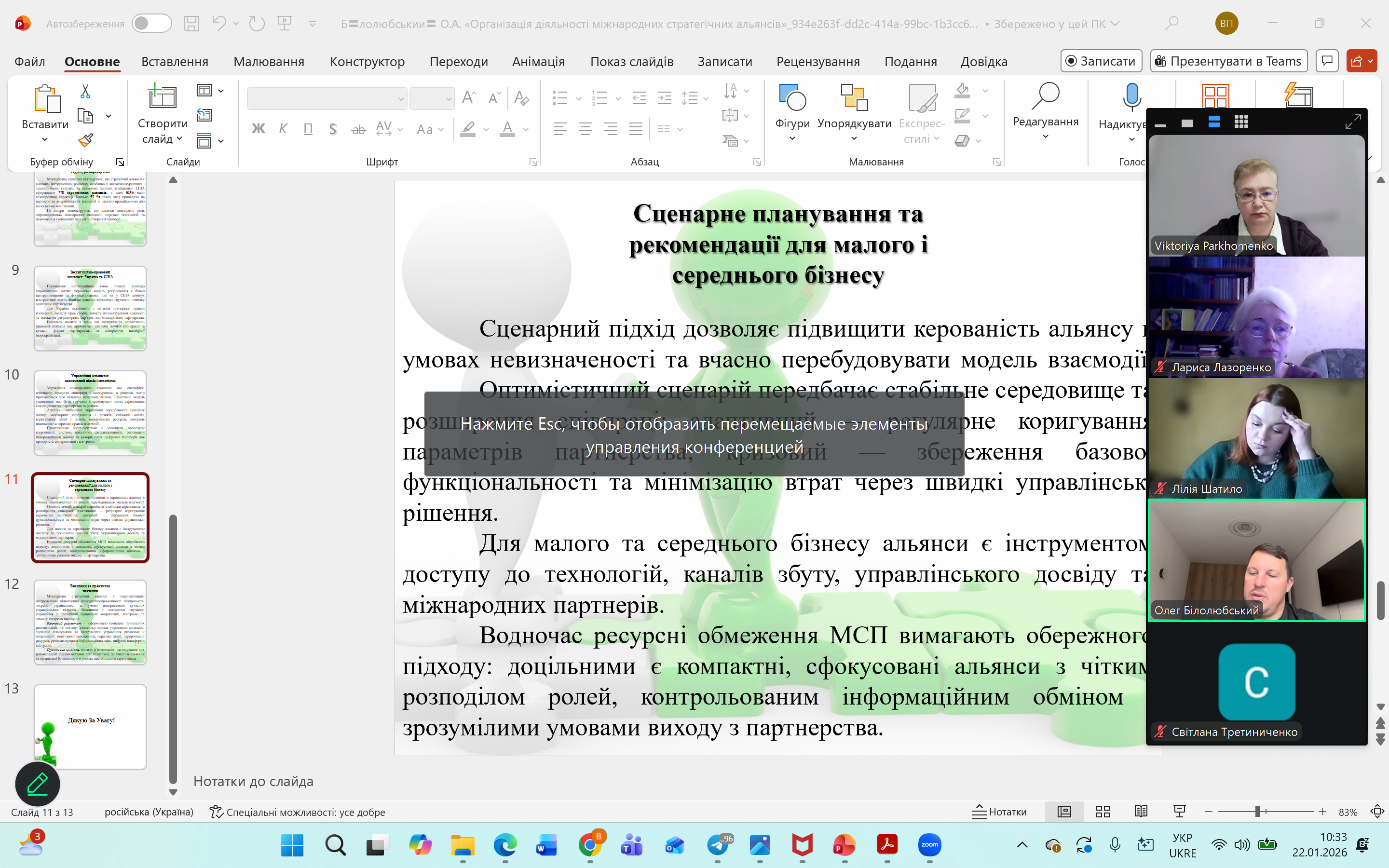Start slideshow from status bar icon
Image resolution: width=1389 pixels, height=868 pixels.
[1180, 811]
